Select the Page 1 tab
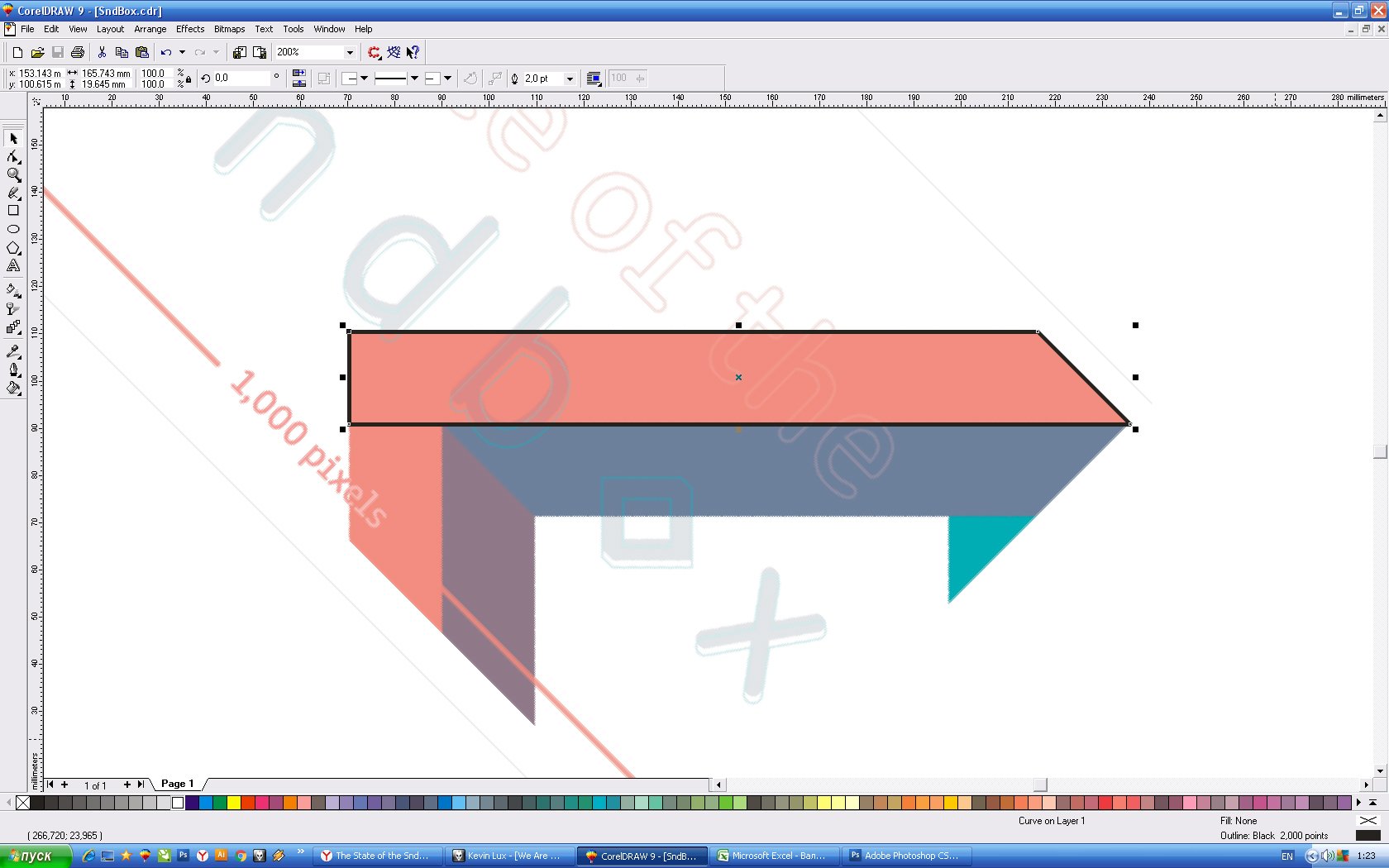The height and width of the screenshot is (868, 1389). [x=177, y=784]
